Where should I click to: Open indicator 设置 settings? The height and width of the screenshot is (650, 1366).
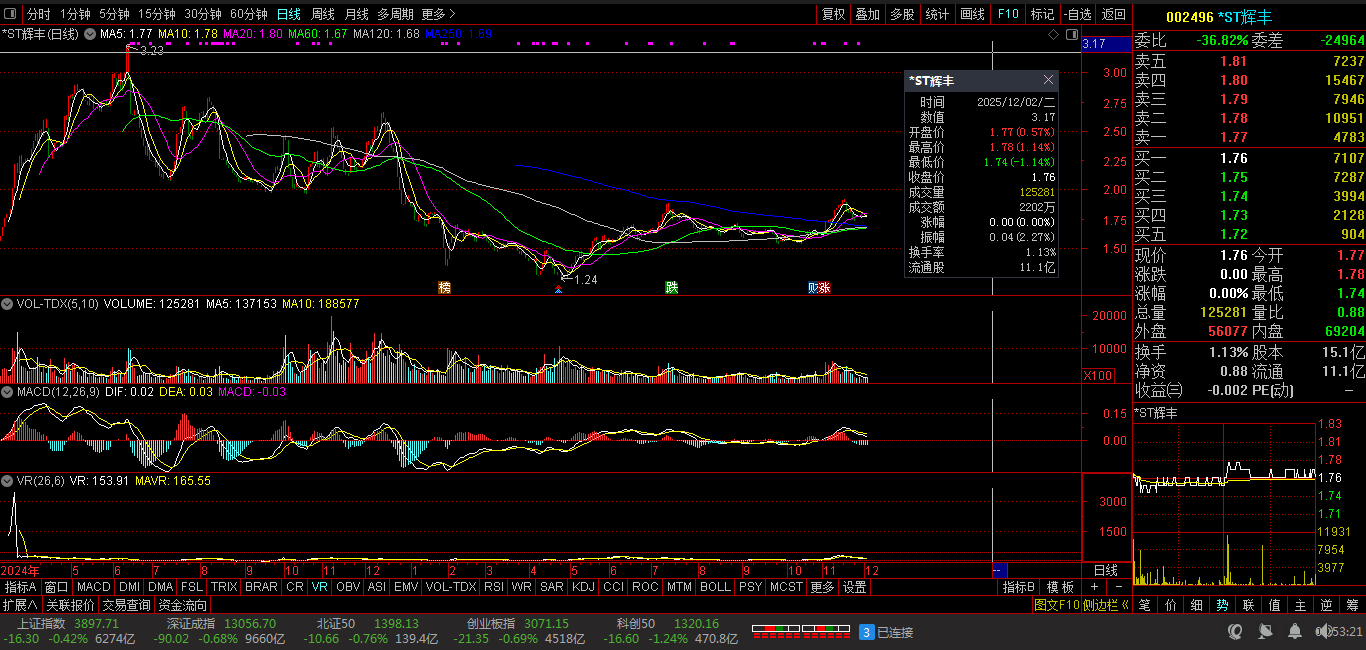854,587
